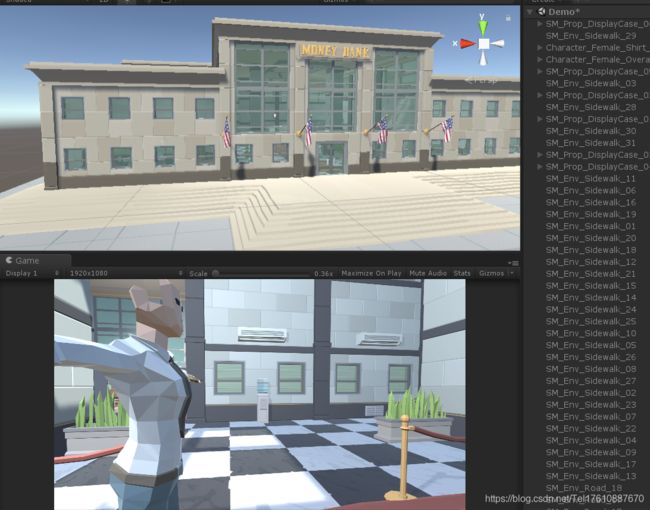Image resolution: width=650 pixels, height=510 pixels.
Task: Expand DisplayCase row directly above SM_Env_Sidewalk_28
Action: point(540,95)
